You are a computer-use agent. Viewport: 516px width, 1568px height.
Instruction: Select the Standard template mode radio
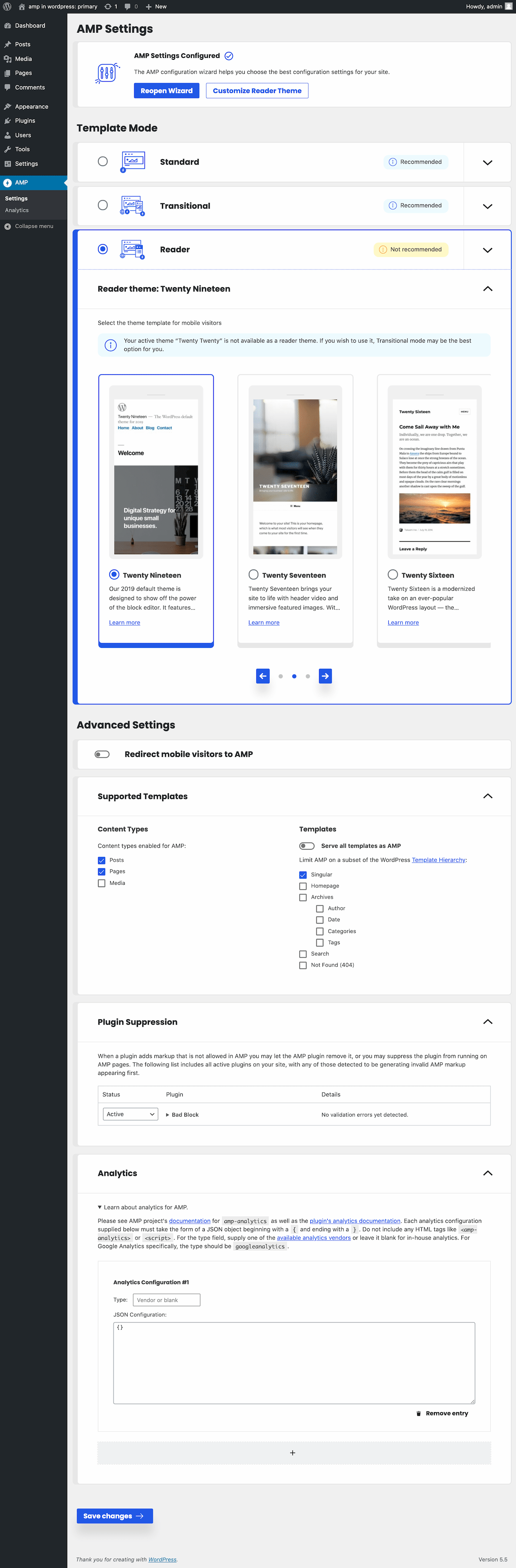(x=103, y=161)
